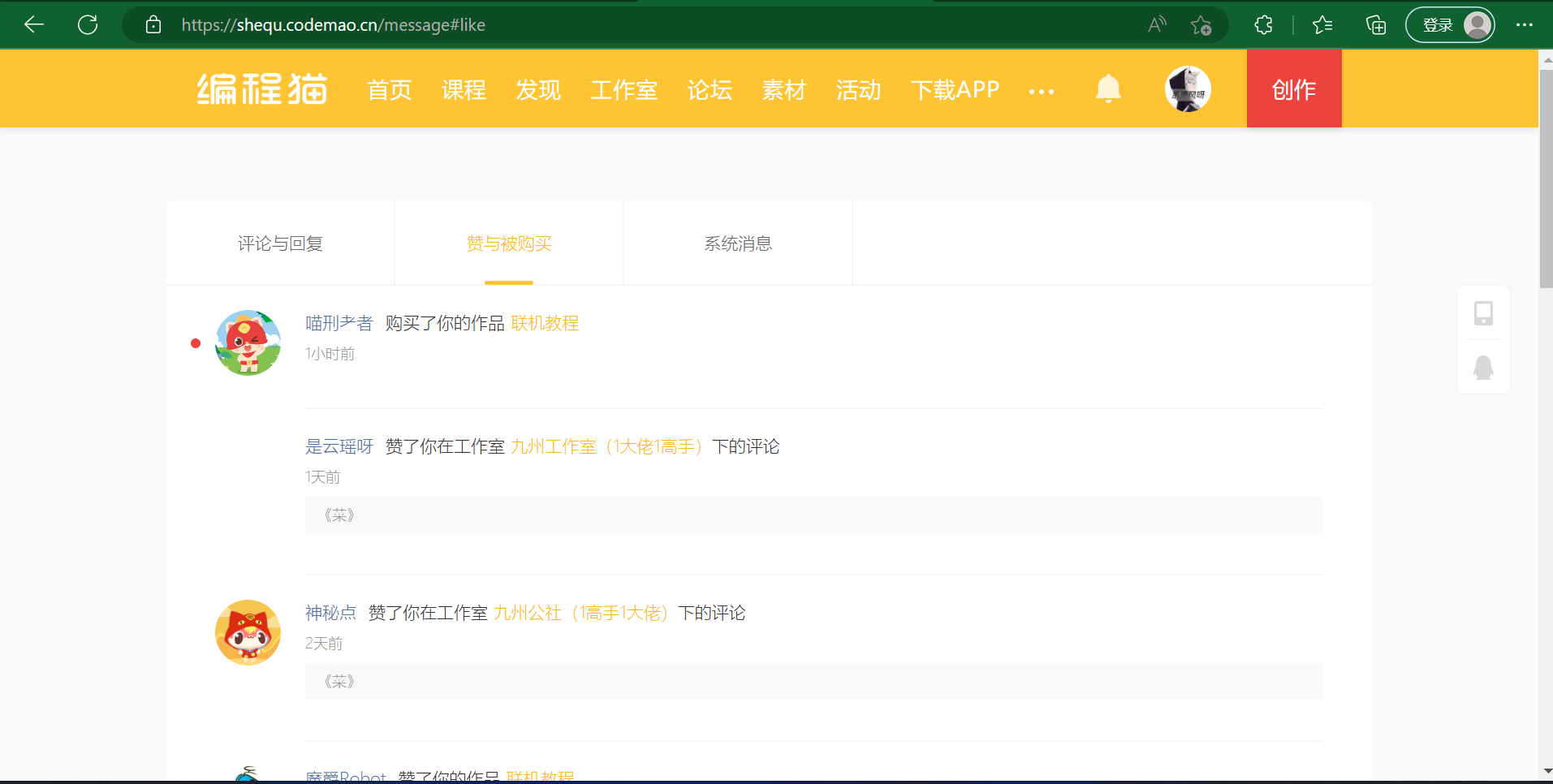Click the scrollbar down arrow
Image resolution: width=1553 pixels, height=784 pixels.
click(1547, 771)
